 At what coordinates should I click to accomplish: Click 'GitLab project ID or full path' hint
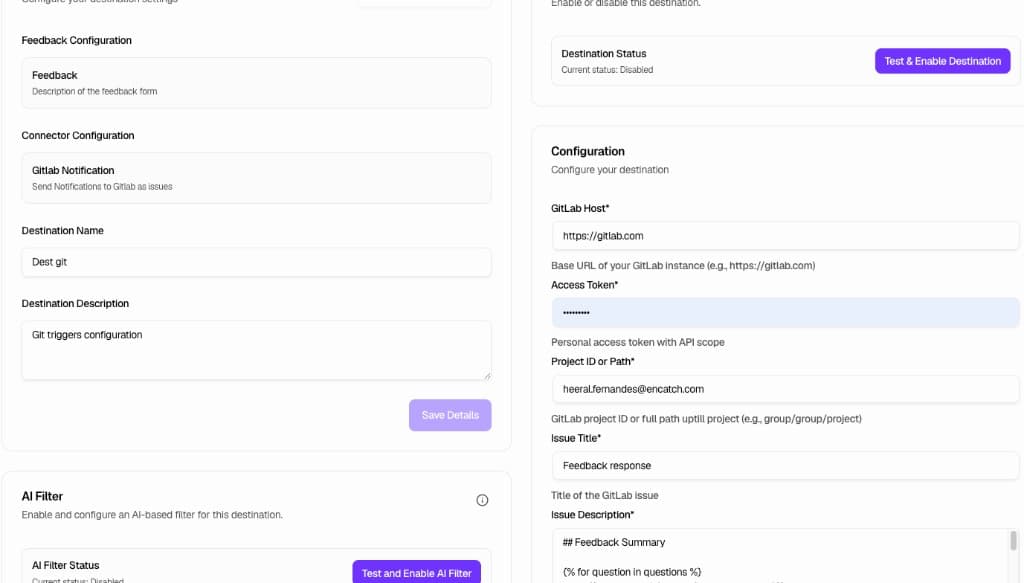pyautogui.click(x=706, y=419)
